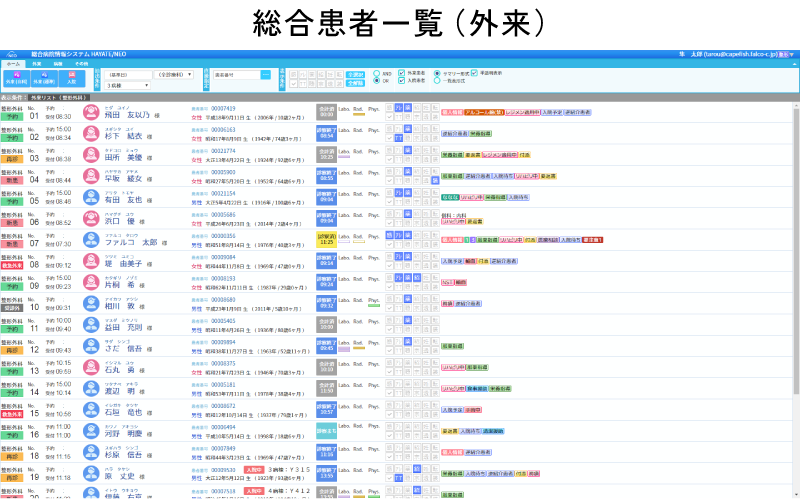800x500 pixels.
Task: Click avatar icon of patient 杉下 結衣
Action: pyautogui.click(x=91, y=134)
